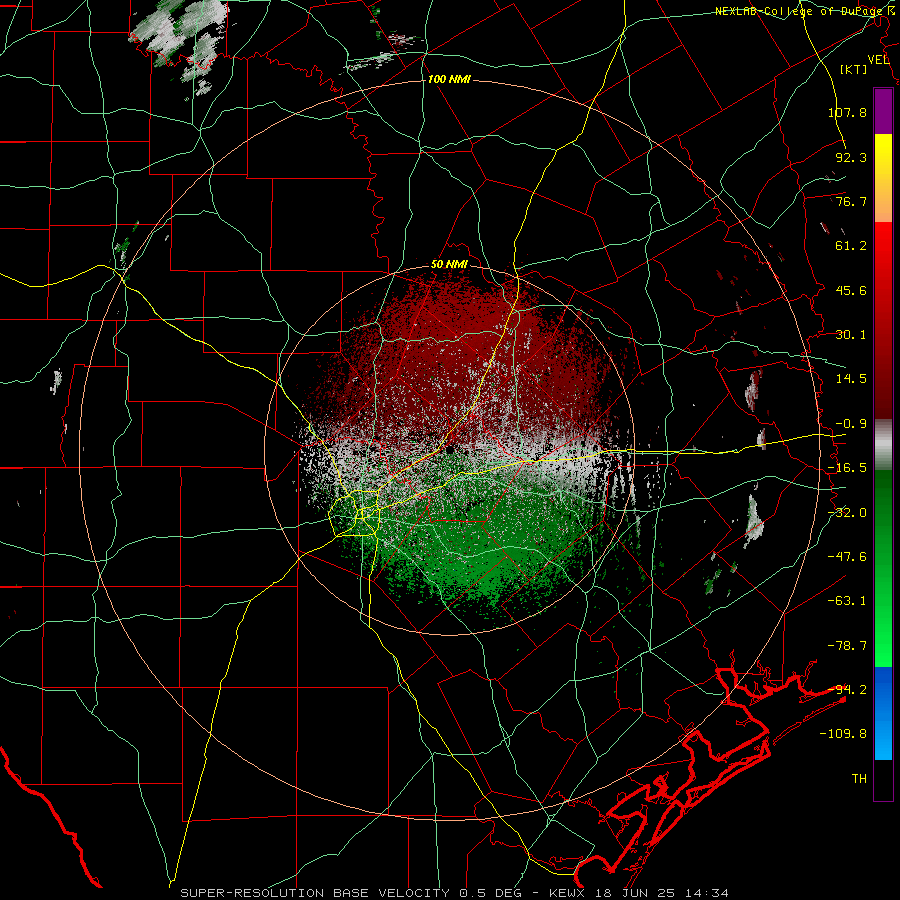Click the -32.0 legend value
Viewport: 900px width, 900px height.
pyautogui.click(x=847, y=513)
